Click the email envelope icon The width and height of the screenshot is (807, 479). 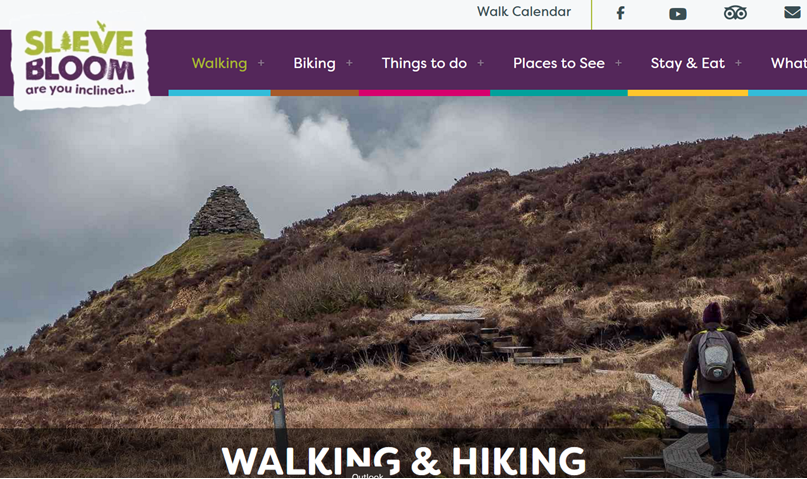tap(792, 12)
